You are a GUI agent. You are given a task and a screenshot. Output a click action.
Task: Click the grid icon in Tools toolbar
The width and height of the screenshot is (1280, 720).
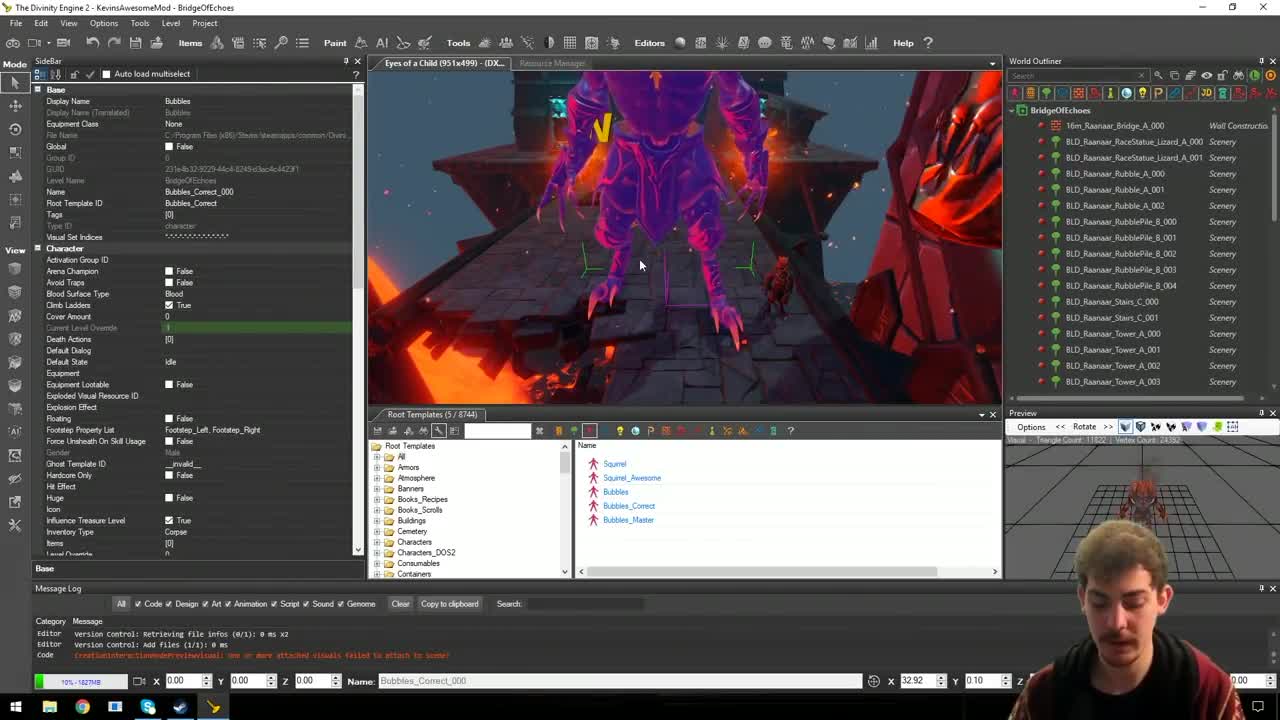point(570,42)
